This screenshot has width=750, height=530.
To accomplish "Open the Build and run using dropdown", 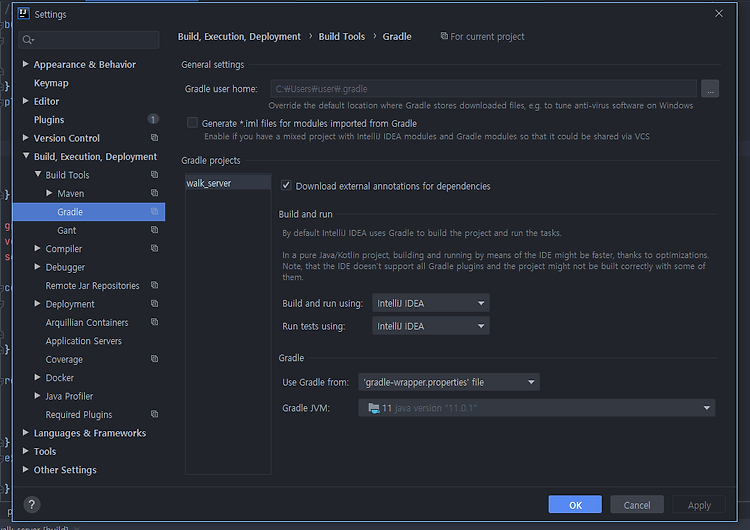I will point(430,303).
